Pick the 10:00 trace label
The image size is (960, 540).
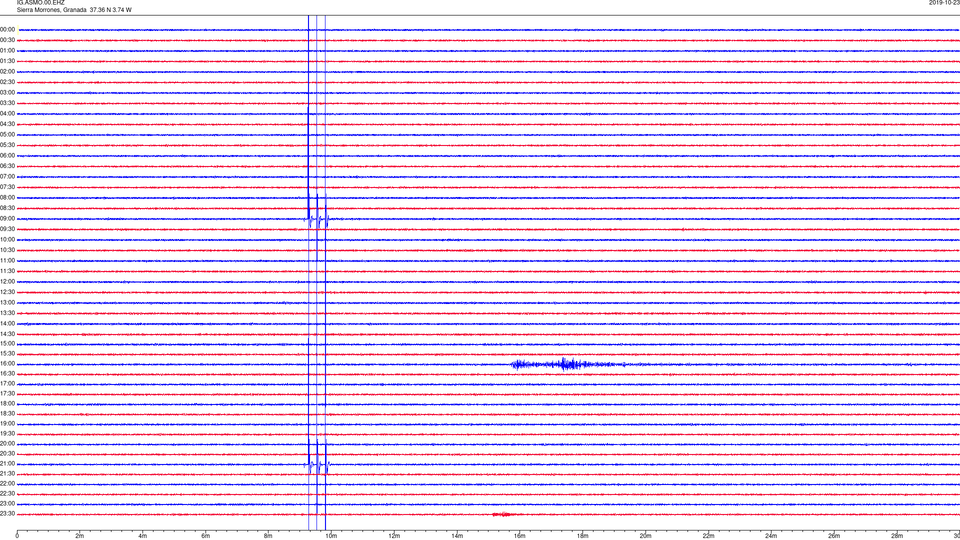(x=7, y=239)
